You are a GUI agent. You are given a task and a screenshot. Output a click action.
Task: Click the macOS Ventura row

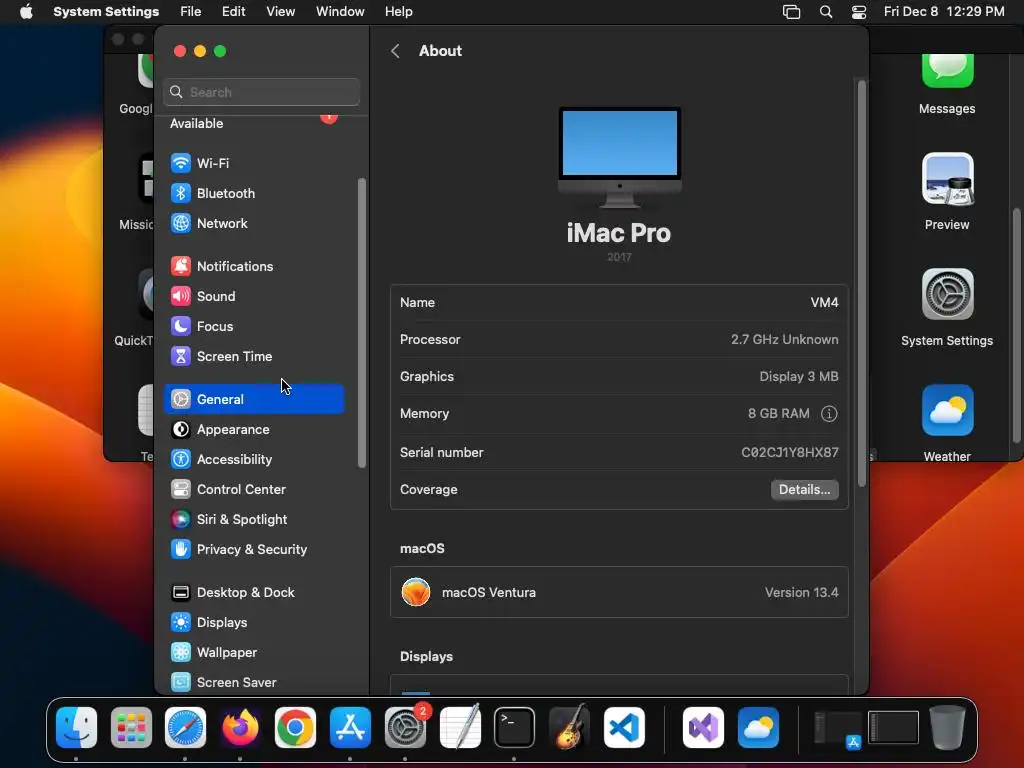click(619, 592)
